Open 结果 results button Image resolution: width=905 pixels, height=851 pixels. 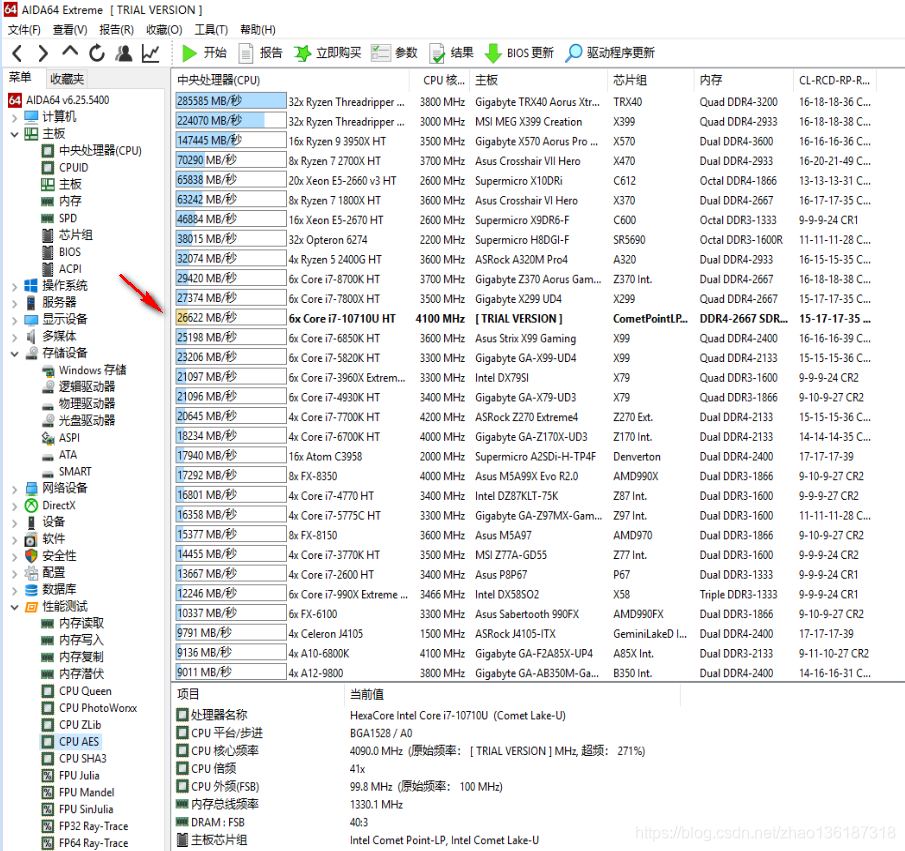[452, 53]
